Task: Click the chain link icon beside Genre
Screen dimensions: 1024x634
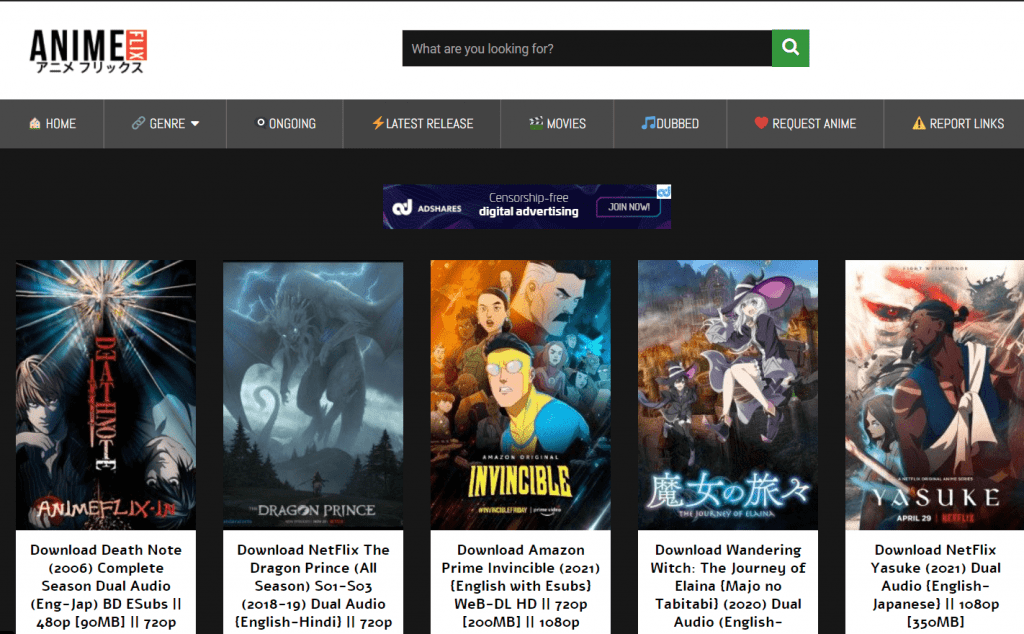Action: 138,123
